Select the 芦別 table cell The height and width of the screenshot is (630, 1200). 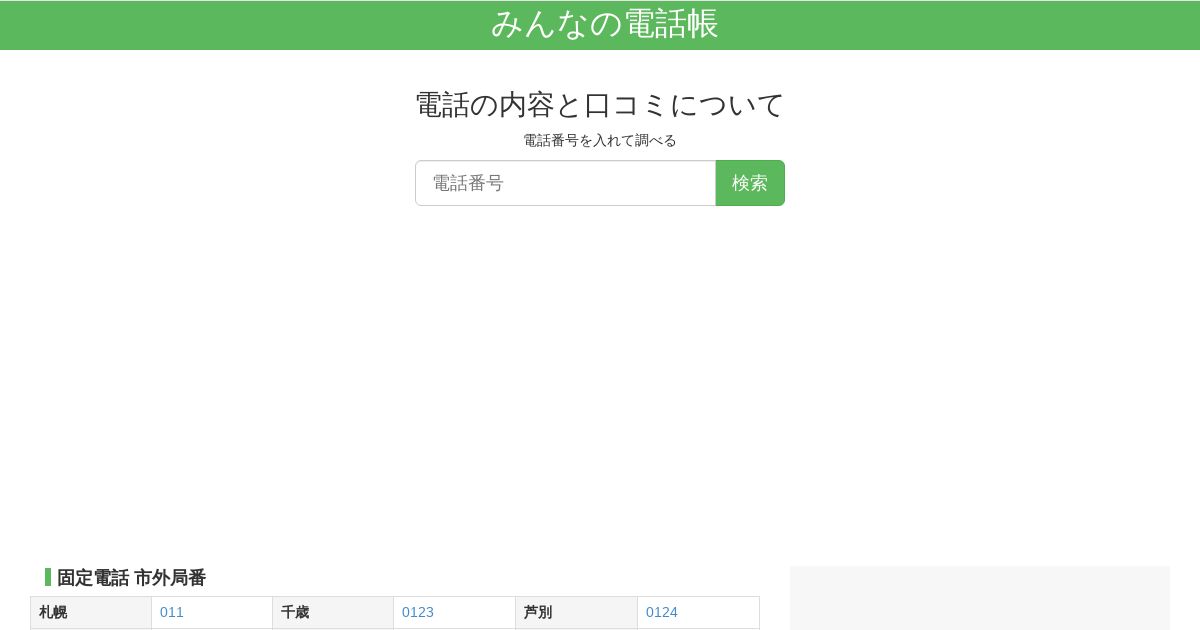pyautogui.click(x=577, y=612)
